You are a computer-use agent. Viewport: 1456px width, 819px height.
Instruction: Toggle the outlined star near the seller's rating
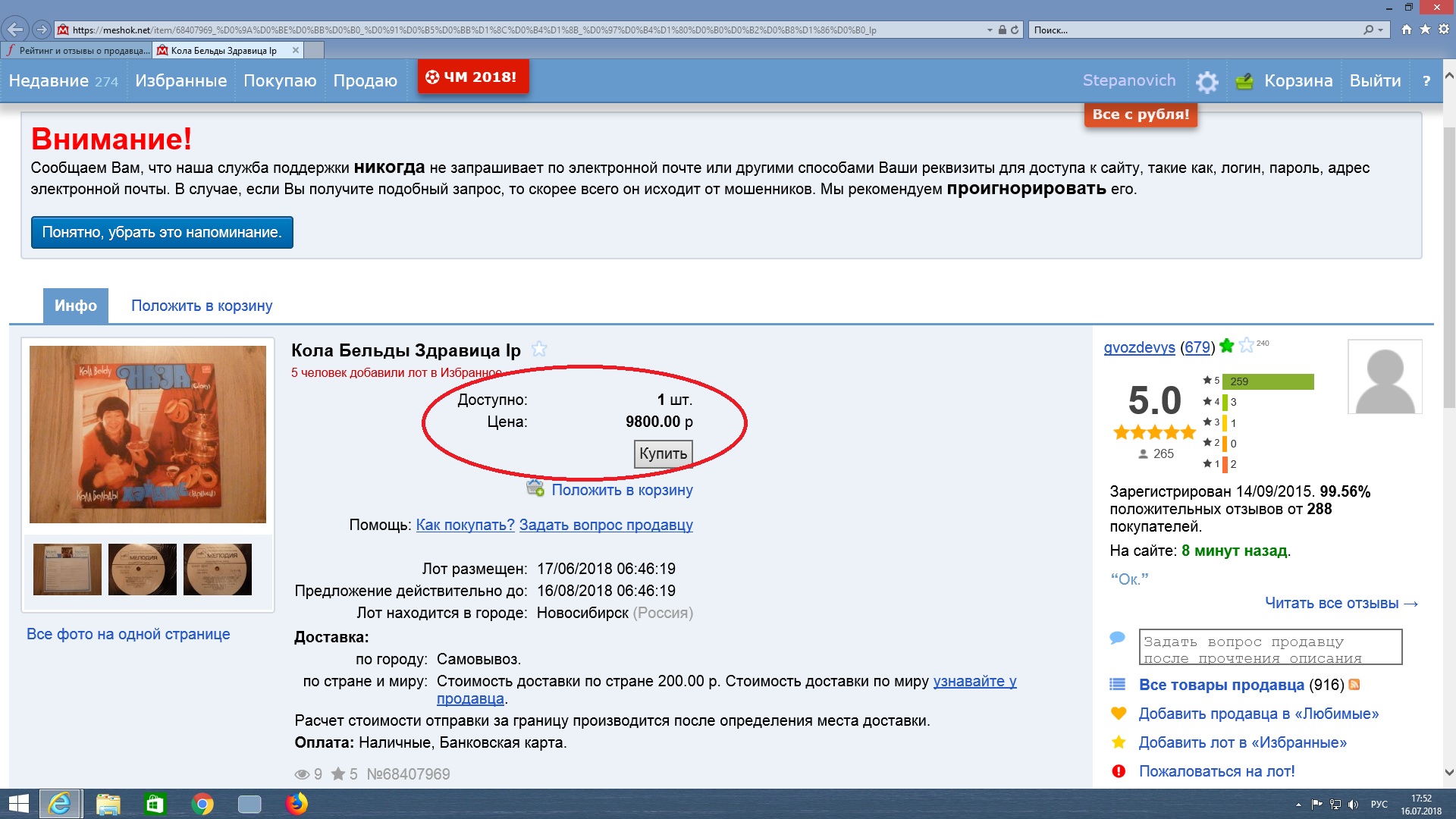click(x=1246, y=346)
